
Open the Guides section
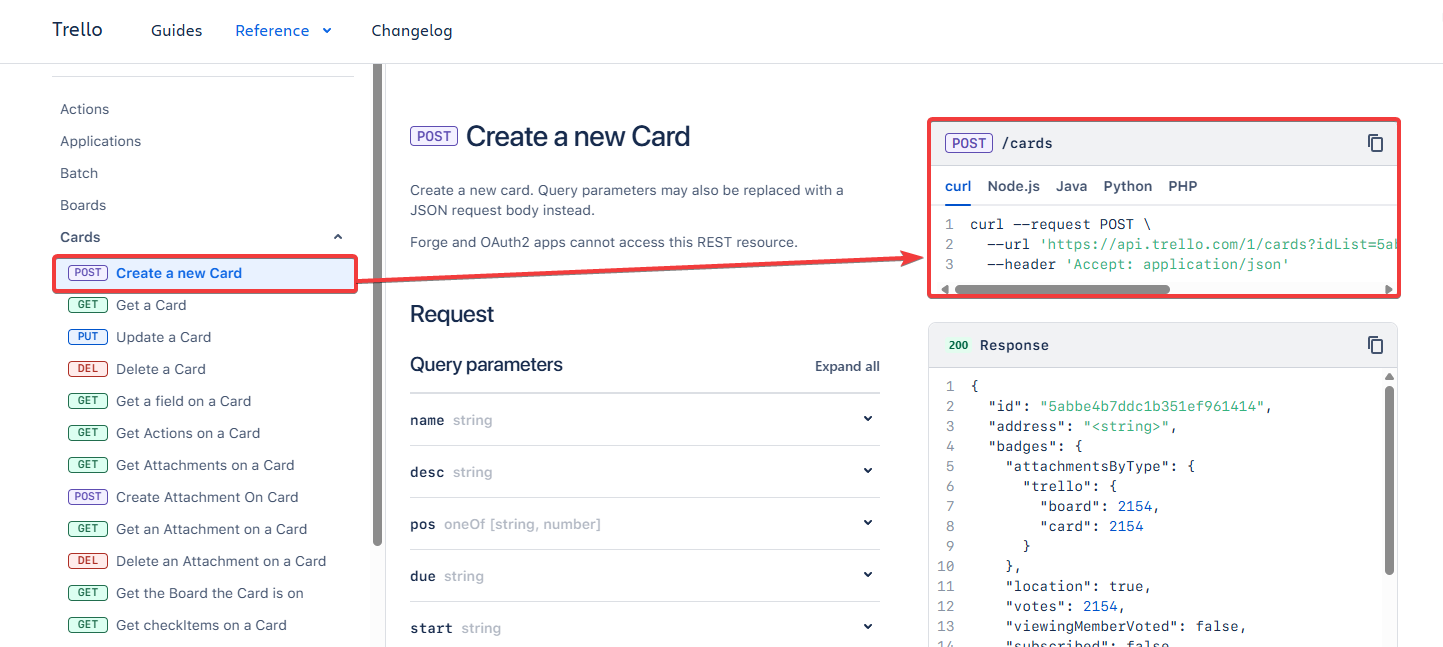click(x=176, y=30)
